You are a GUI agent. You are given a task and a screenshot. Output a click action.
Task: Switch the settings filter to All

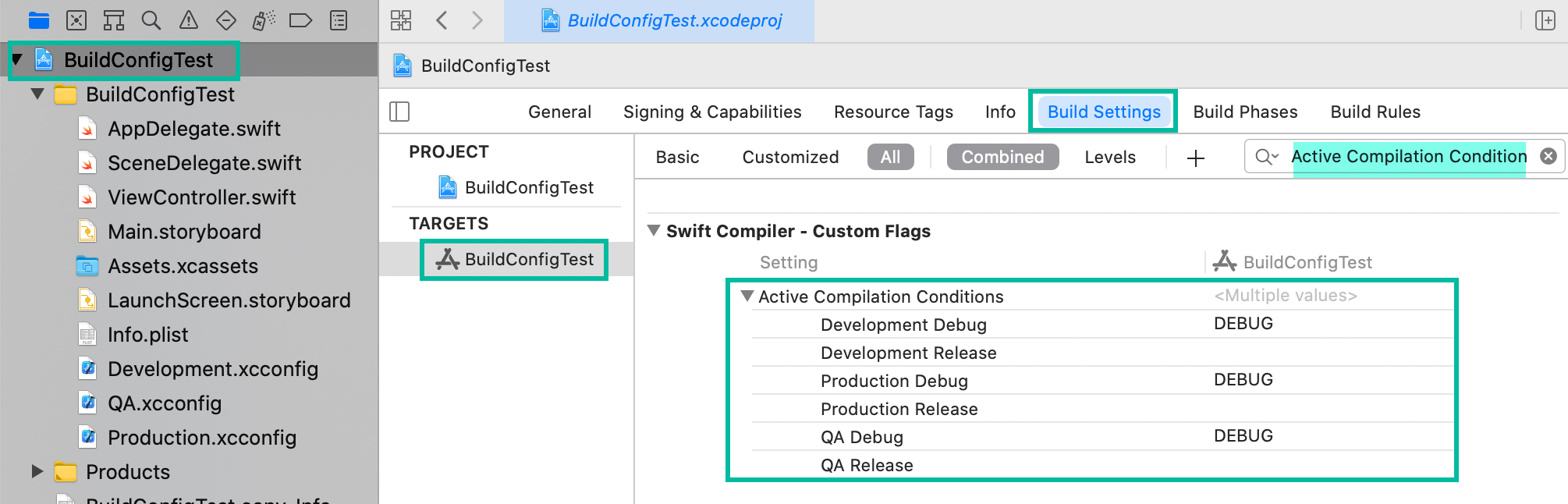tap(890, 157)
